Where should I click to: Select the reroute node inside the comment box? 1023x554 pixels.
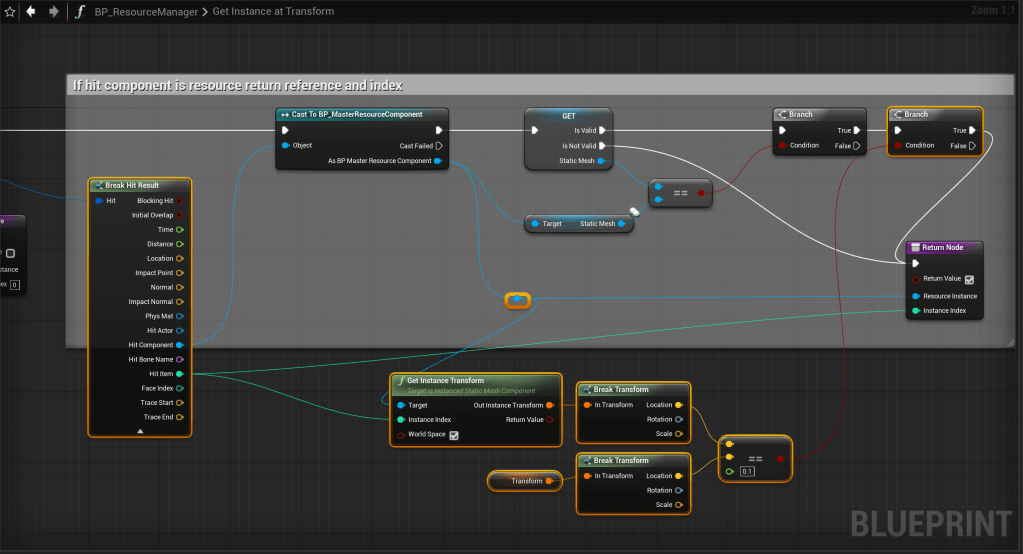(517, 300)
